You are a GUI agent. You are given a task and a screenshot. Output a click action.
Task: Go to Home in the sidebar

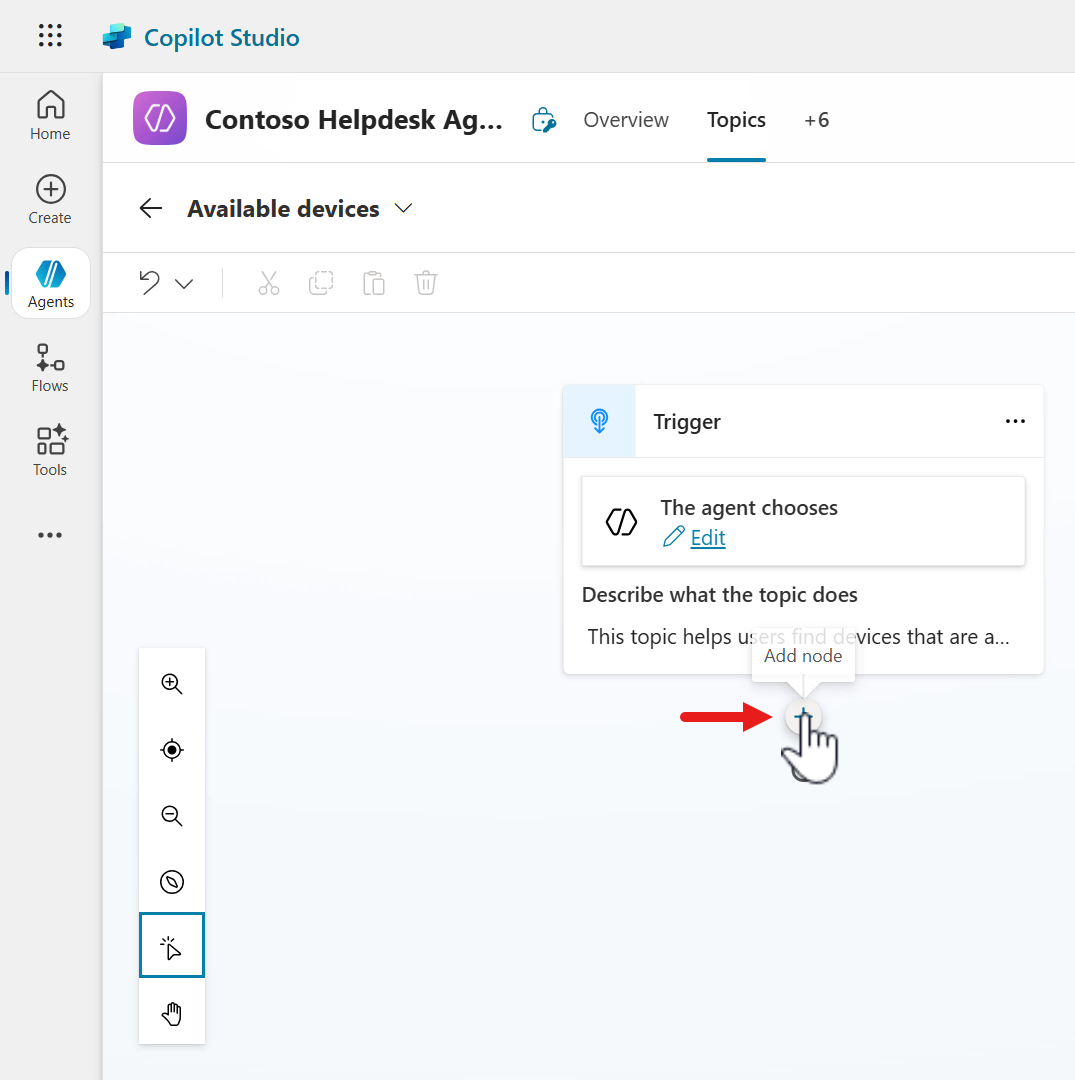(x=50, y=115)
